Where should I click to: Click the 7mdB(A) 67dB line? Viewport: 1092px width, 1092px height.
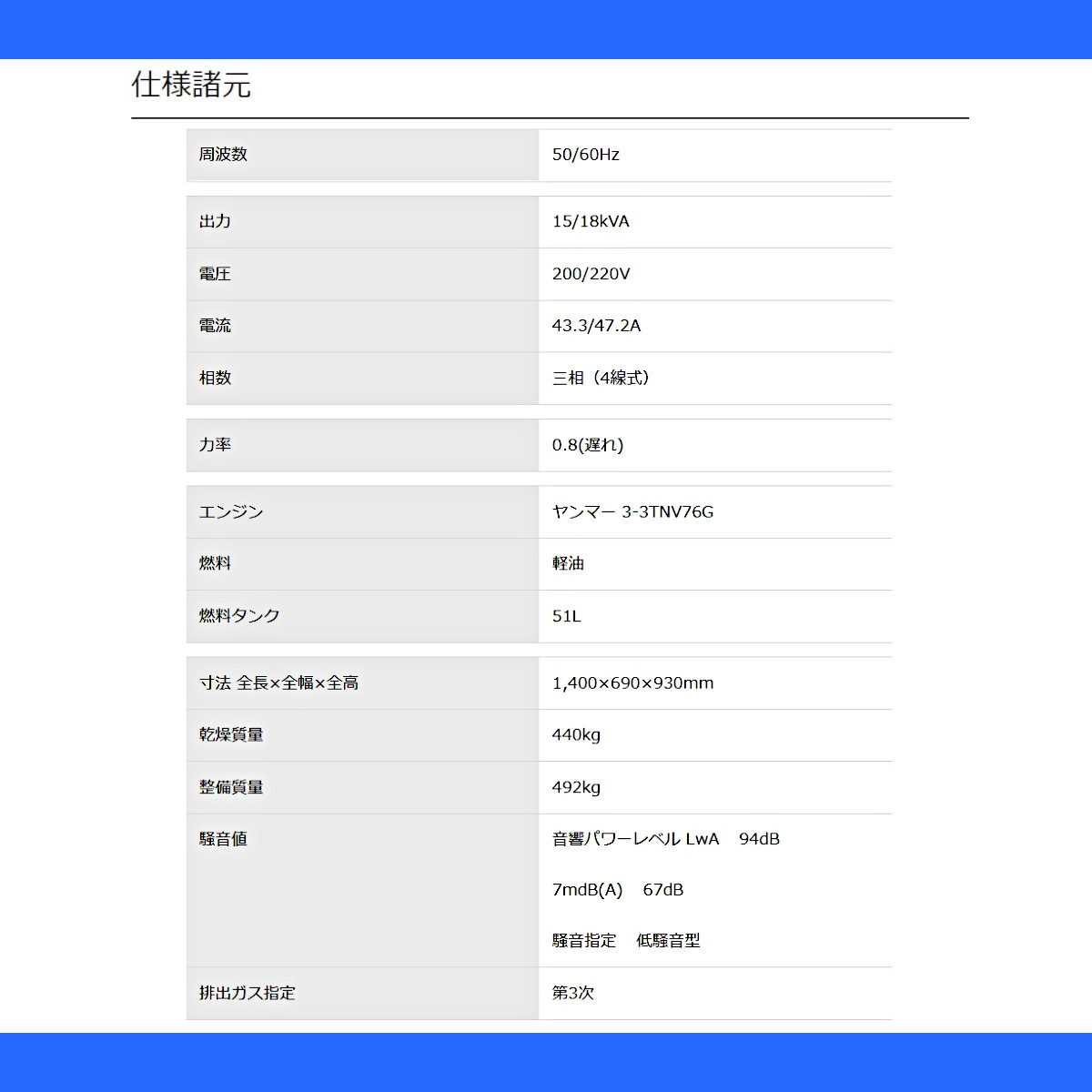coord(618,890)
